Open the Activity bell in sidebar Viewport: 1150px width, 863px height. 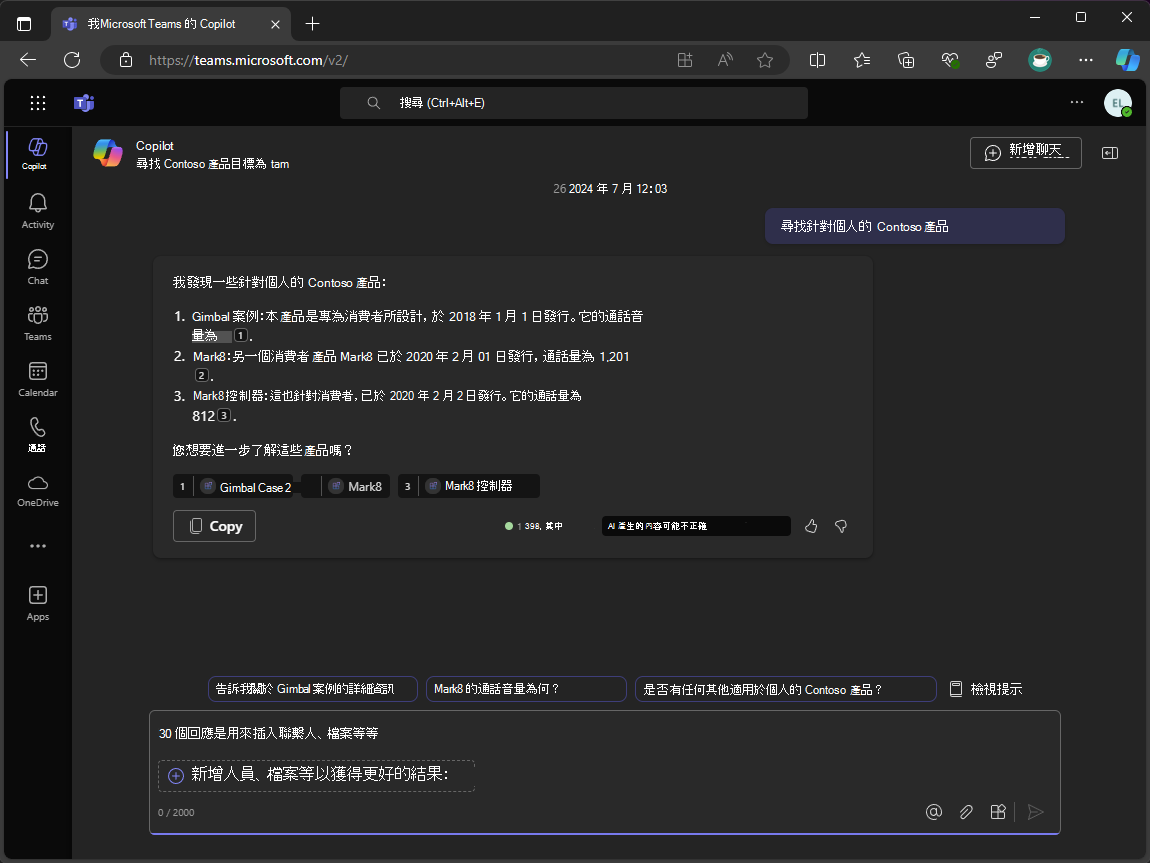point(37,211)
